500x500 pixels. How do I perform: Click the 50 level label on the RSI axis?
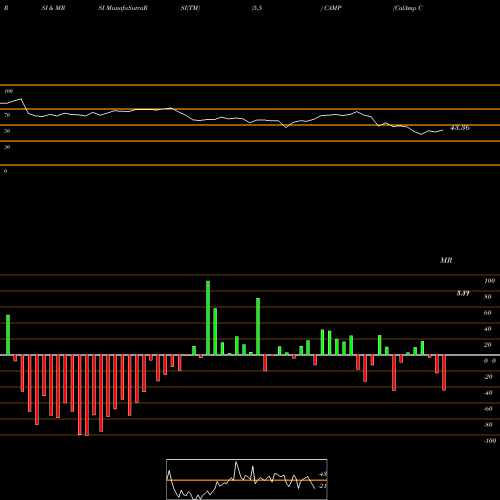point(7,131)
